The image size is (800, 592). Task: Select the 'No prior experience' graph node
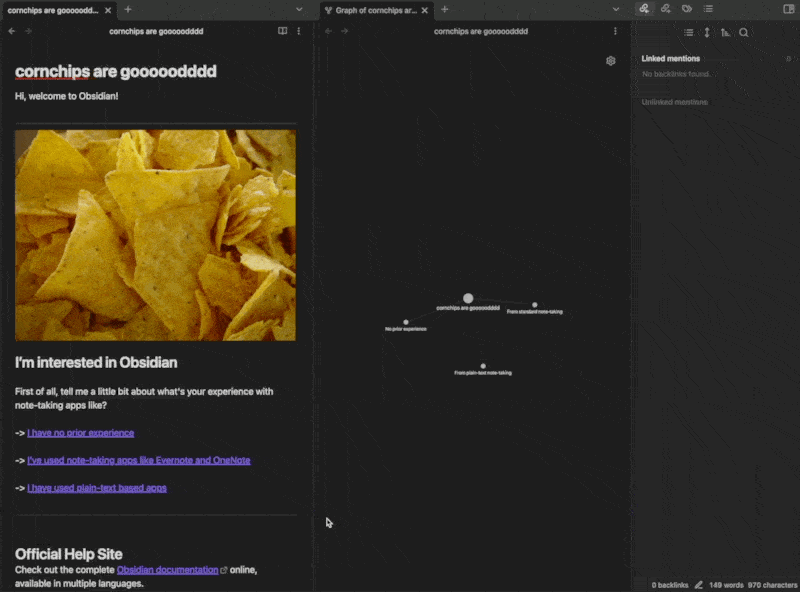[x=406, y=322]
